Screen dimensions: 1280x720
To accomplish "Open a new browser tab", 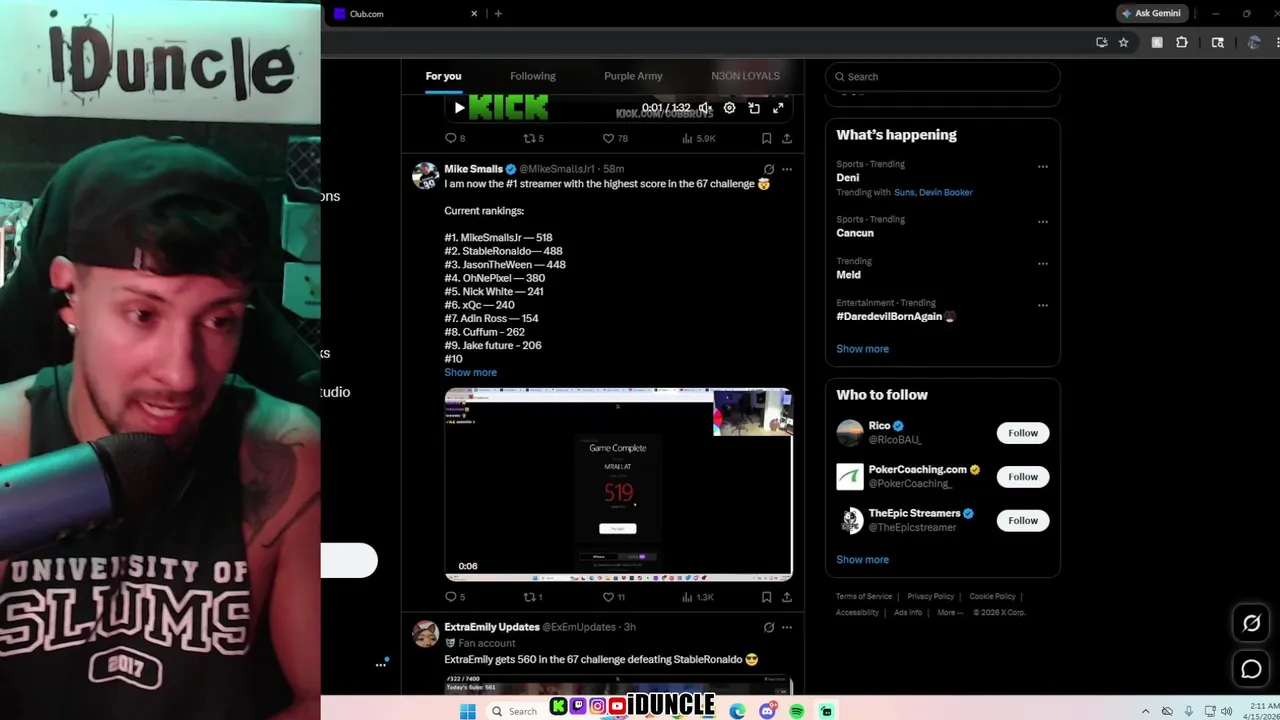I will point(498,14).
